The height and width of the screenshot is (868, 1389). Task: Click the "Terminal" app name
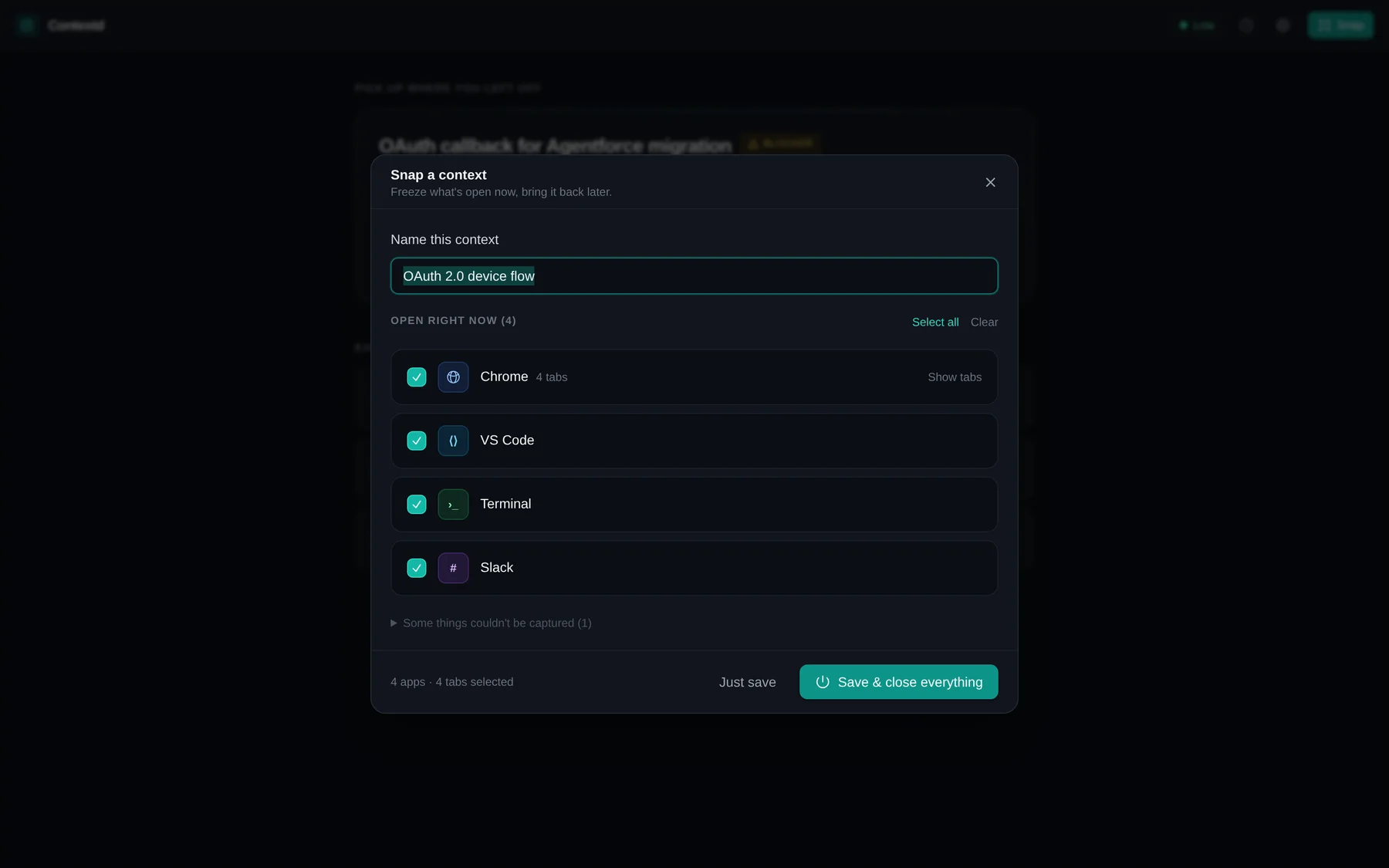pyautogui.click(x=505, y=504)
